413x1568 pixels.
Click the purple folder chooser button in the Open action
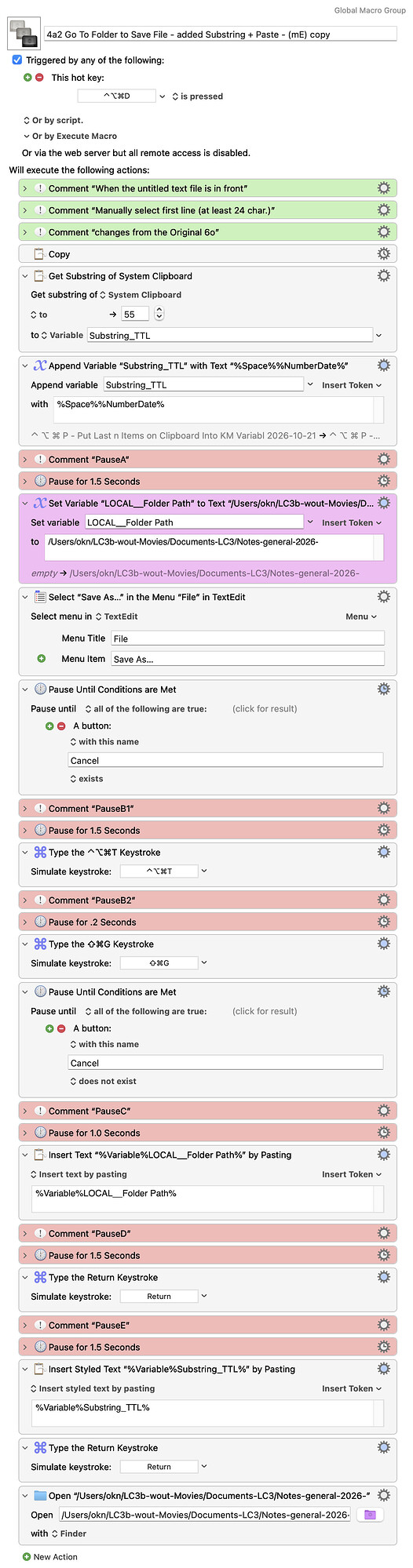pyautogui.click(x=370, y=1515)
